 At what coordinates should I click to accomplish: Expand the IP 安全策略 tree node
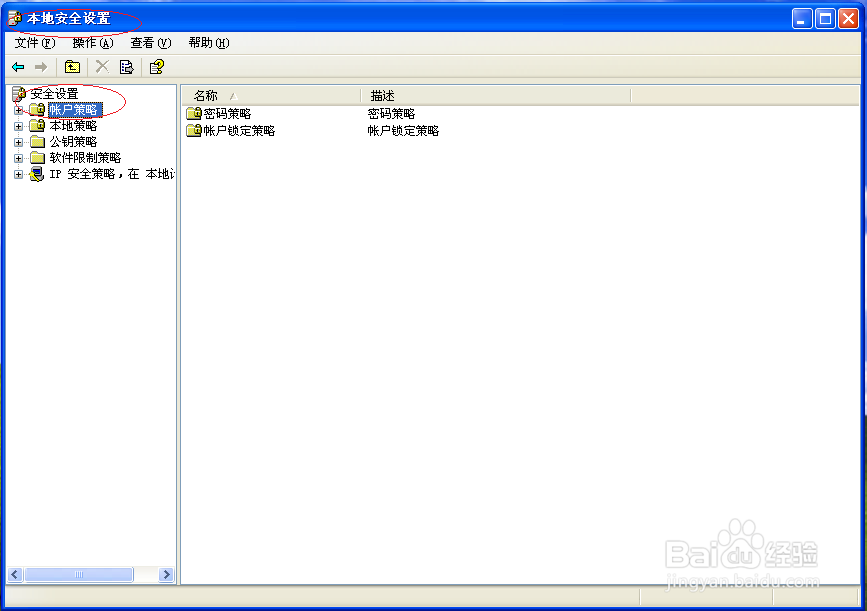pyautogui.click(x=18, y=174)
